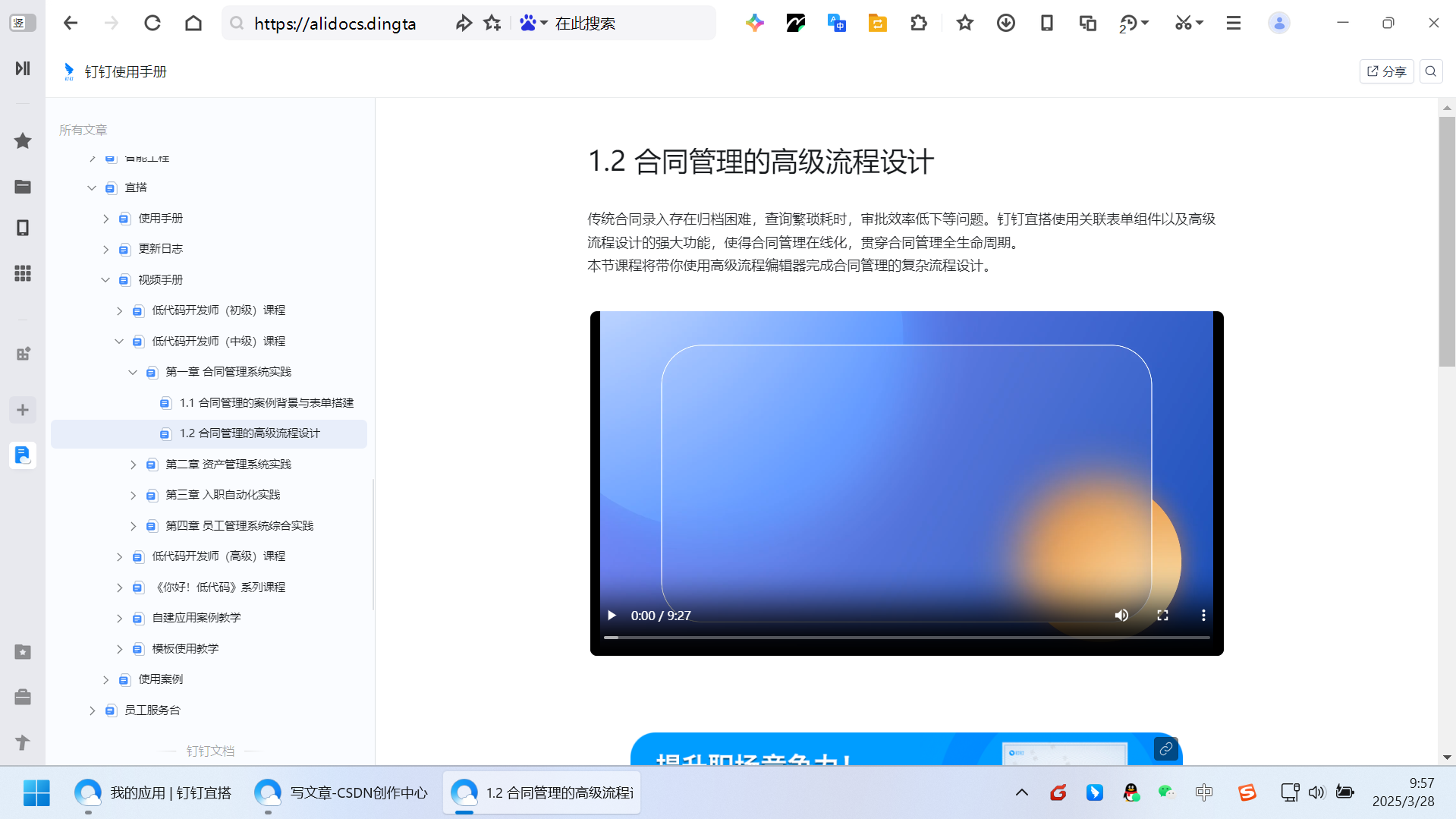The width and height of the screenshot is (1456, 819).
Task: Open the colorful AI assistant icon
Action: [x=754, y=23]
